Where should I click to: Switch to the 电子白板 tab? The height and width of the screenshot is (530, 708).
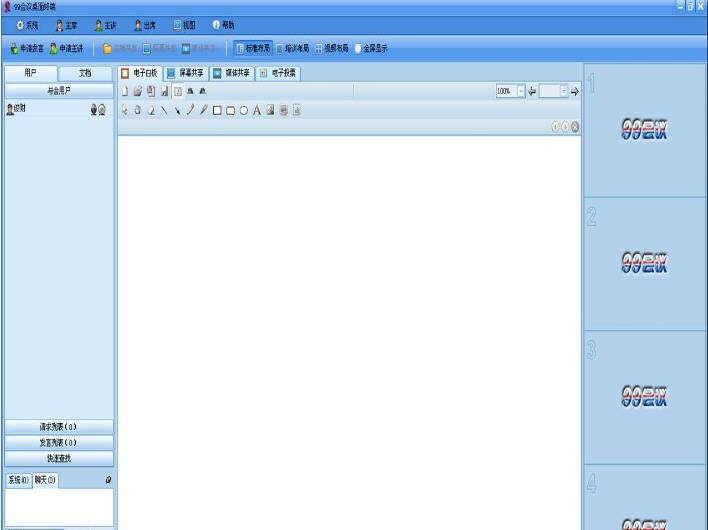(140, 73)
